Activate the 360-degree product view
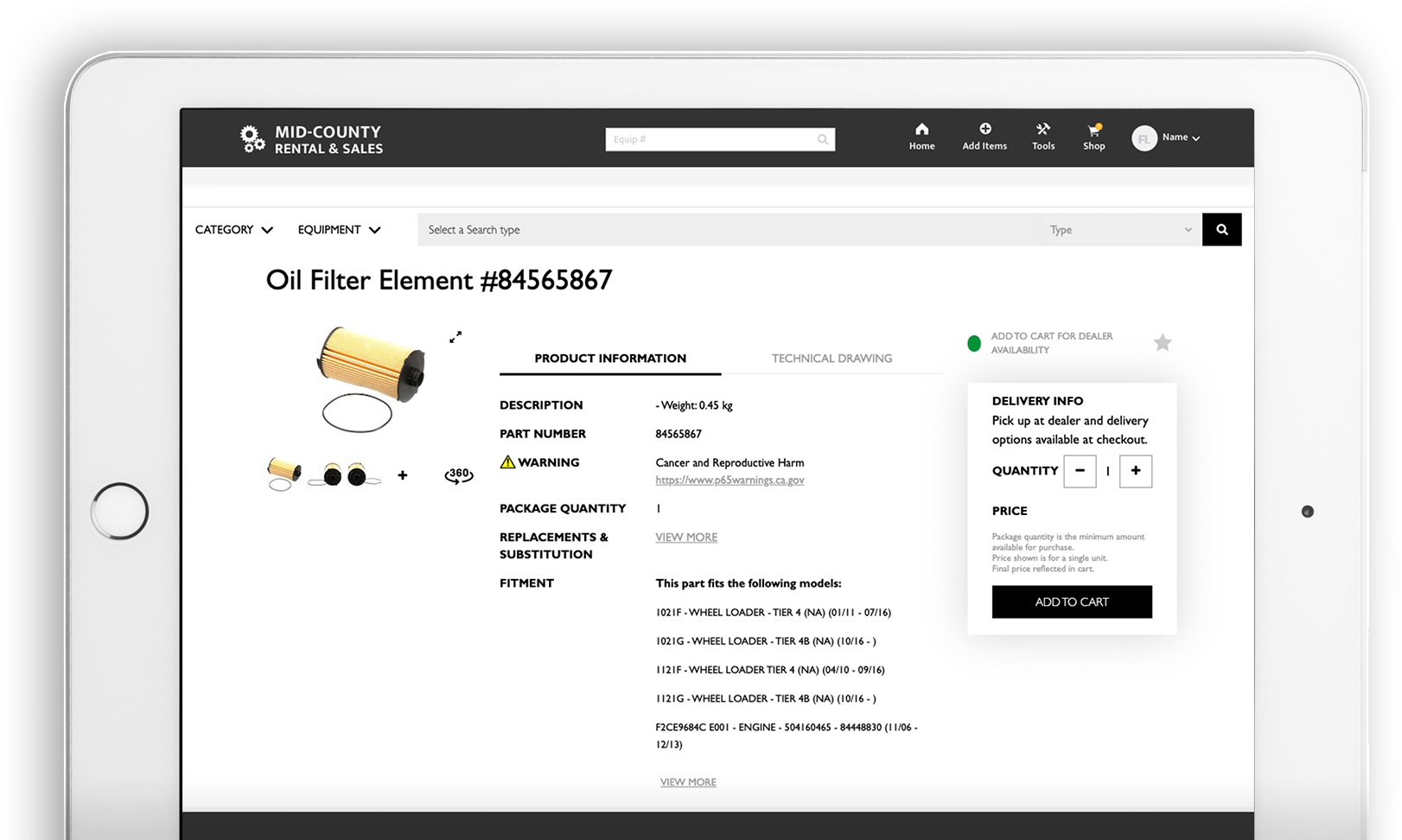Viewport: 1402px width, 840px height. click(458, 474)
